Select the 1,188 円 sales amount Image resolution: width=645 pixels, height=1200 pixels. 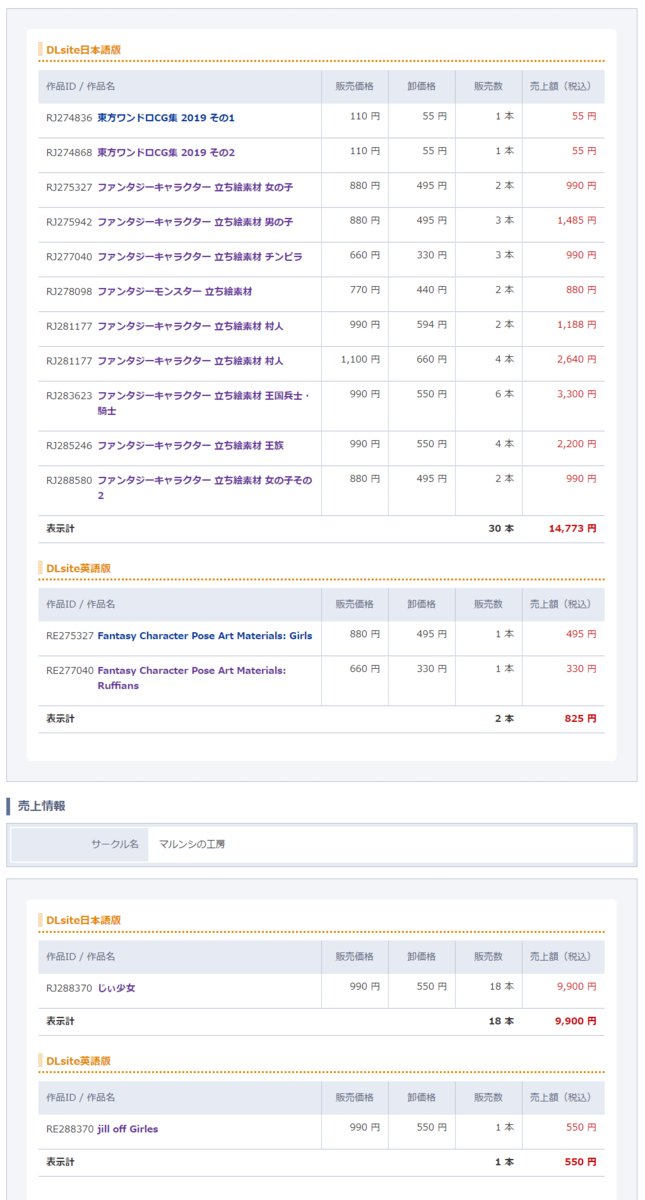(577, 325)
